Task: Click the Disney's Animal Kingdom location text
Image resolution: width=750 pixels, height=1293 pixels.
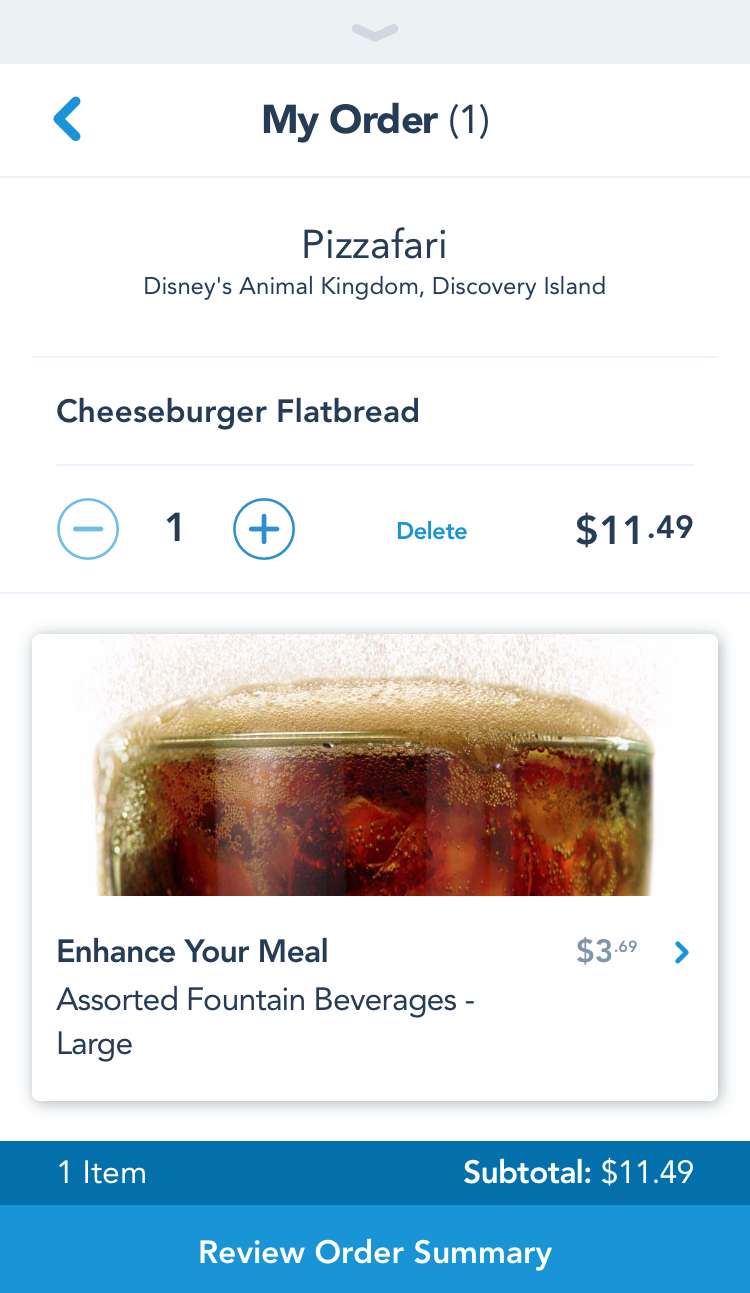Action: (375, 287)
